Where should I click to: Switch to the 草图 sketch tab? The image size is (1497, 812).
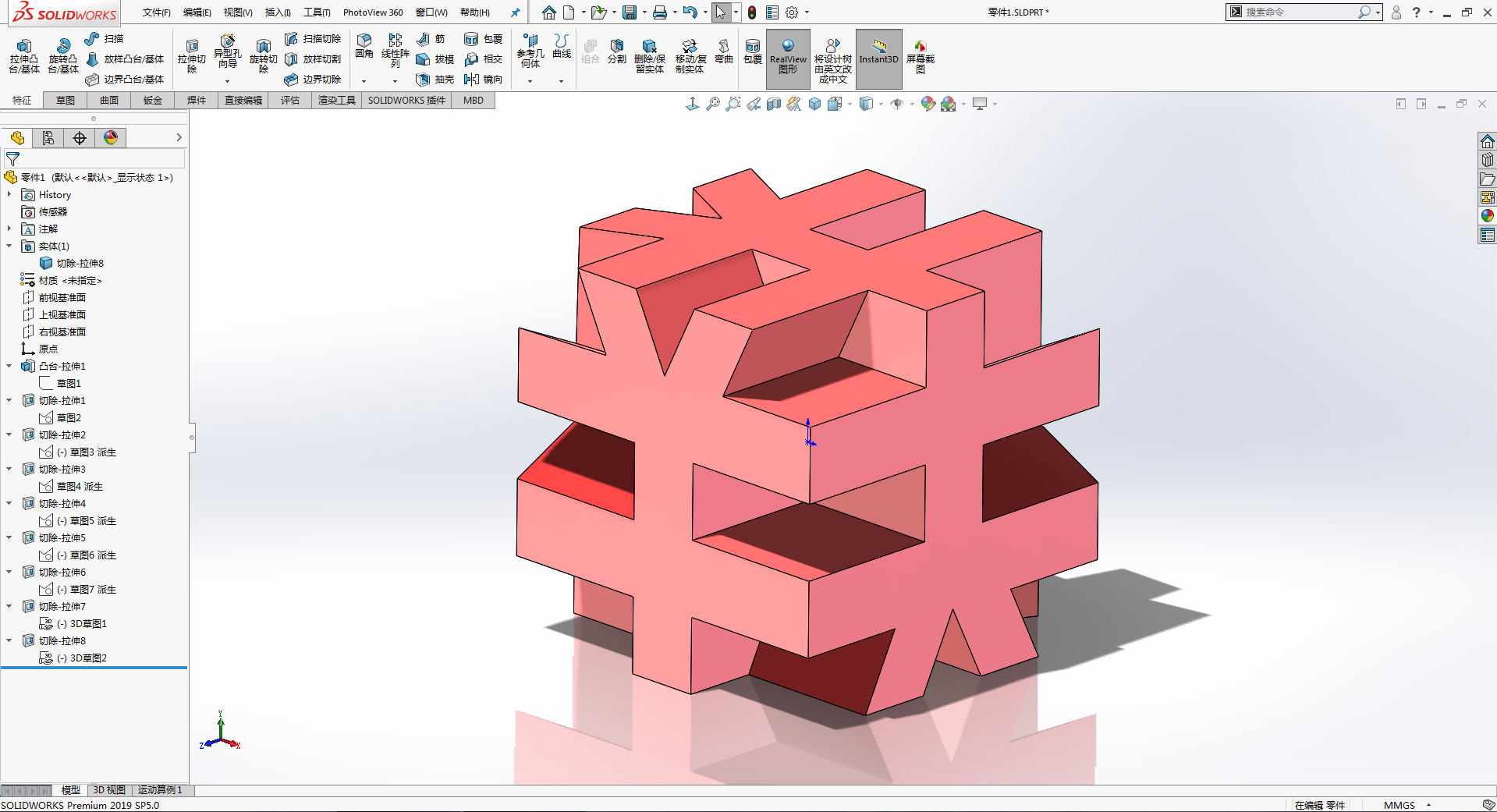click(x=66, y=101)
